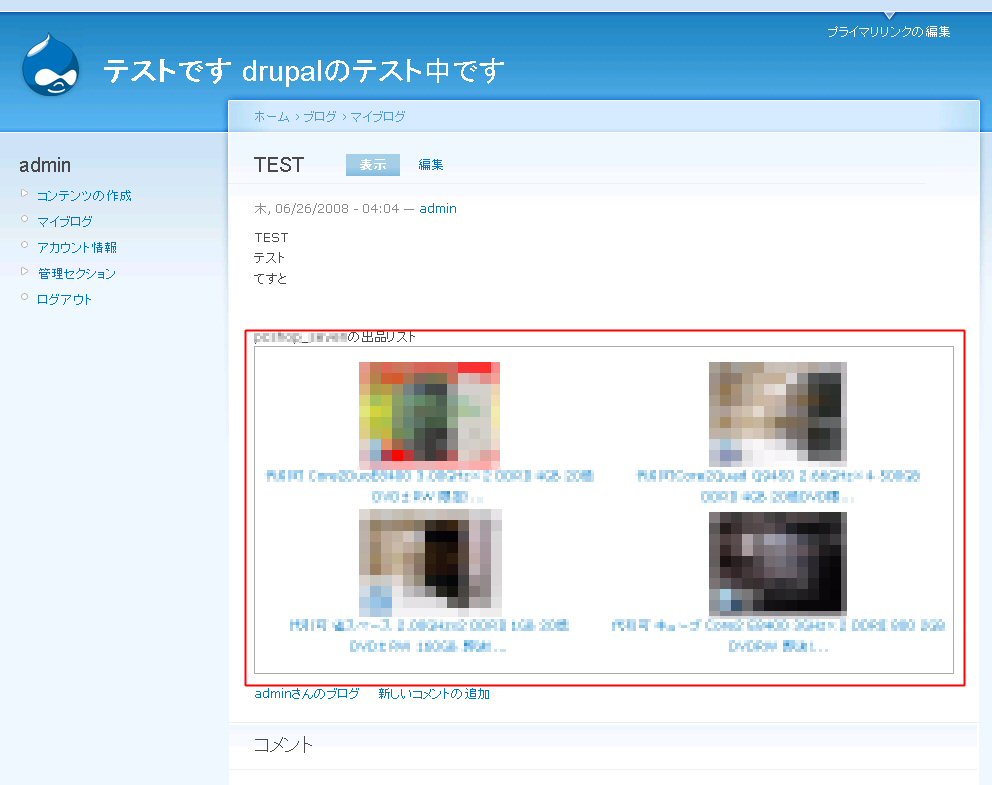The image size is (992, 785).
Task: Select the 表示 tab
Action: pyautogui.click(x=373, y=164)
